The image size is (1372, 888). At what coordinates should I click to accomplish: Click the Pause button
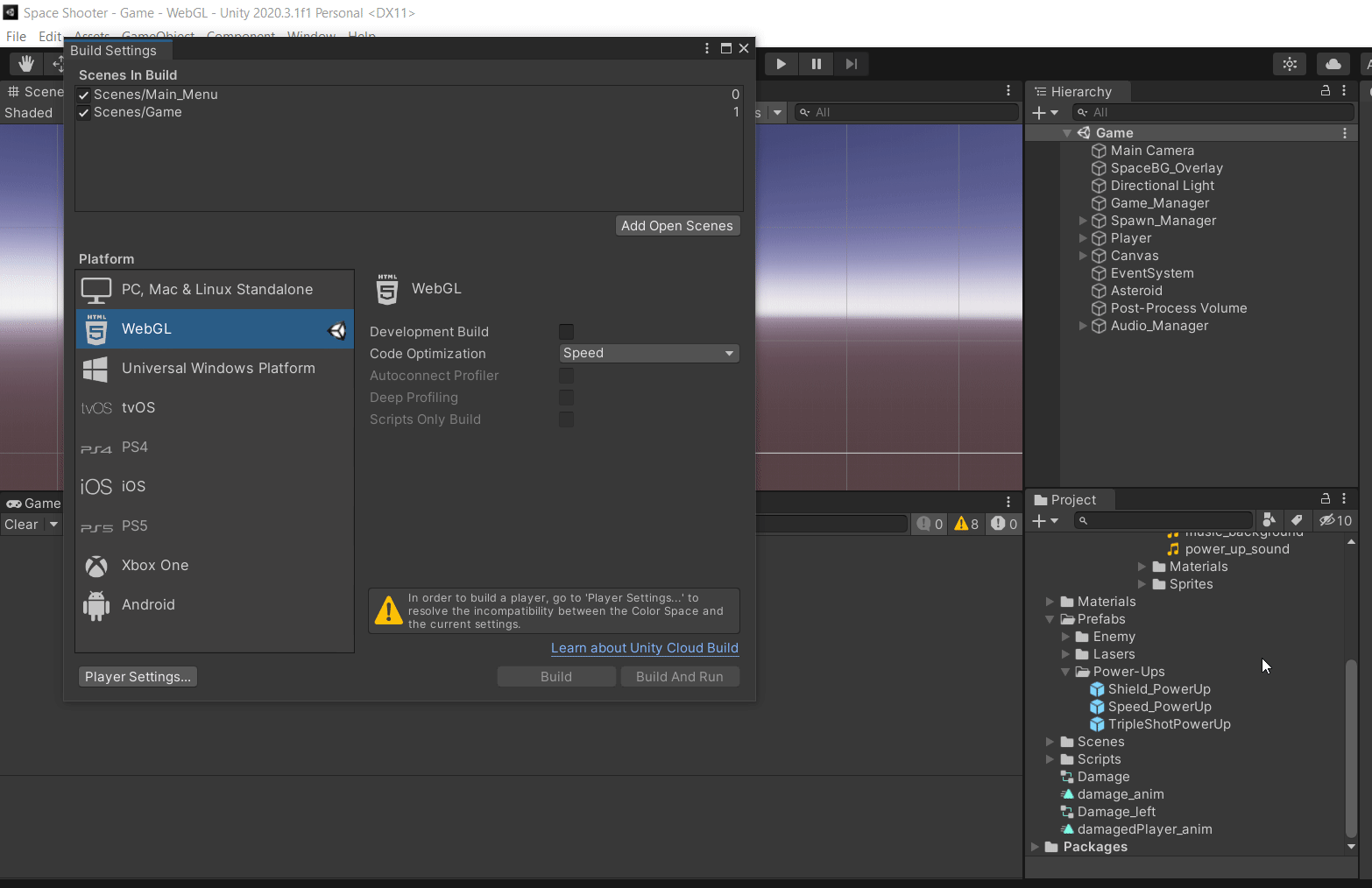click(817, 64)
